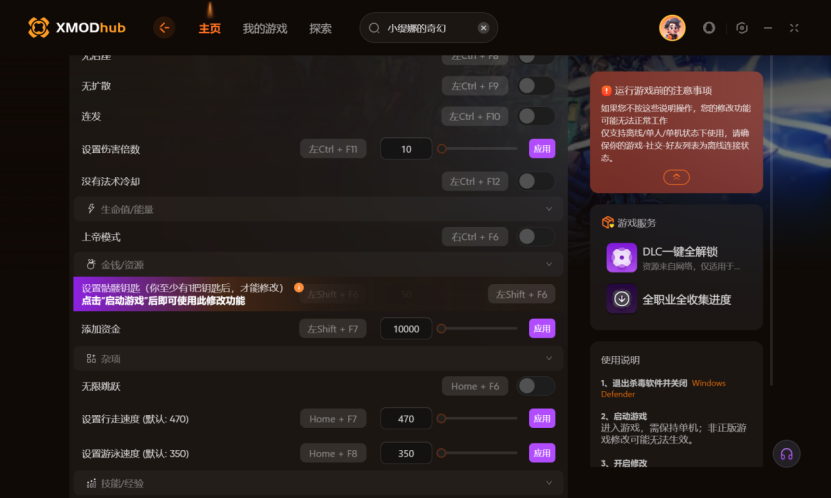Collapse the 生命值/能量 section
This screenshot has height=498, width=831.
(x=549, y=209)
